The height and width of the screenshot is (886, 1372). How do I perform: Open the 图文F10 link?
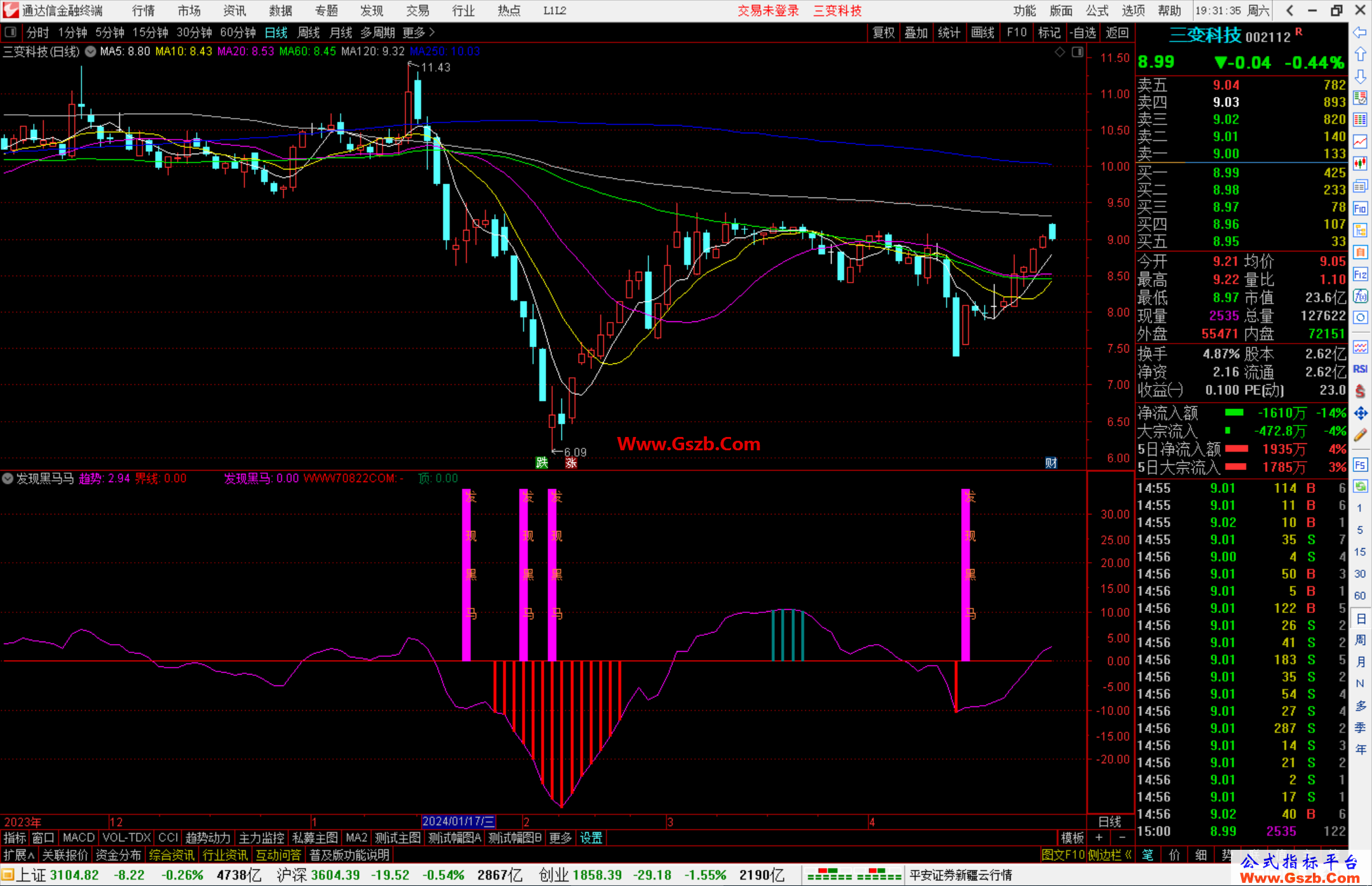[1063, 855]
